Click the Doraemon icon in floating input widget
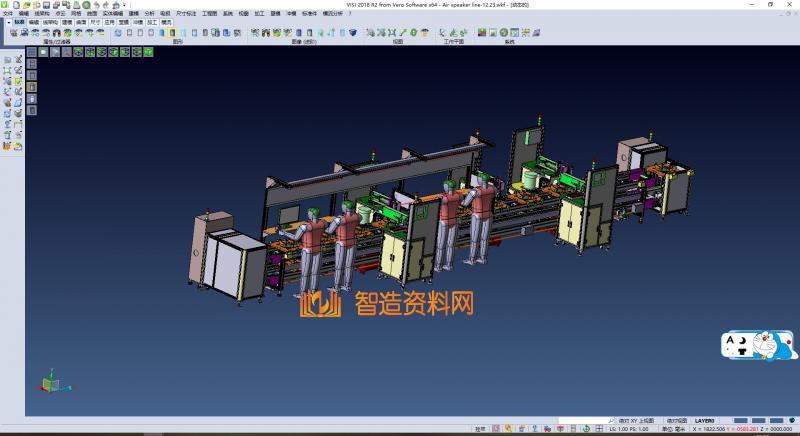 773,345
